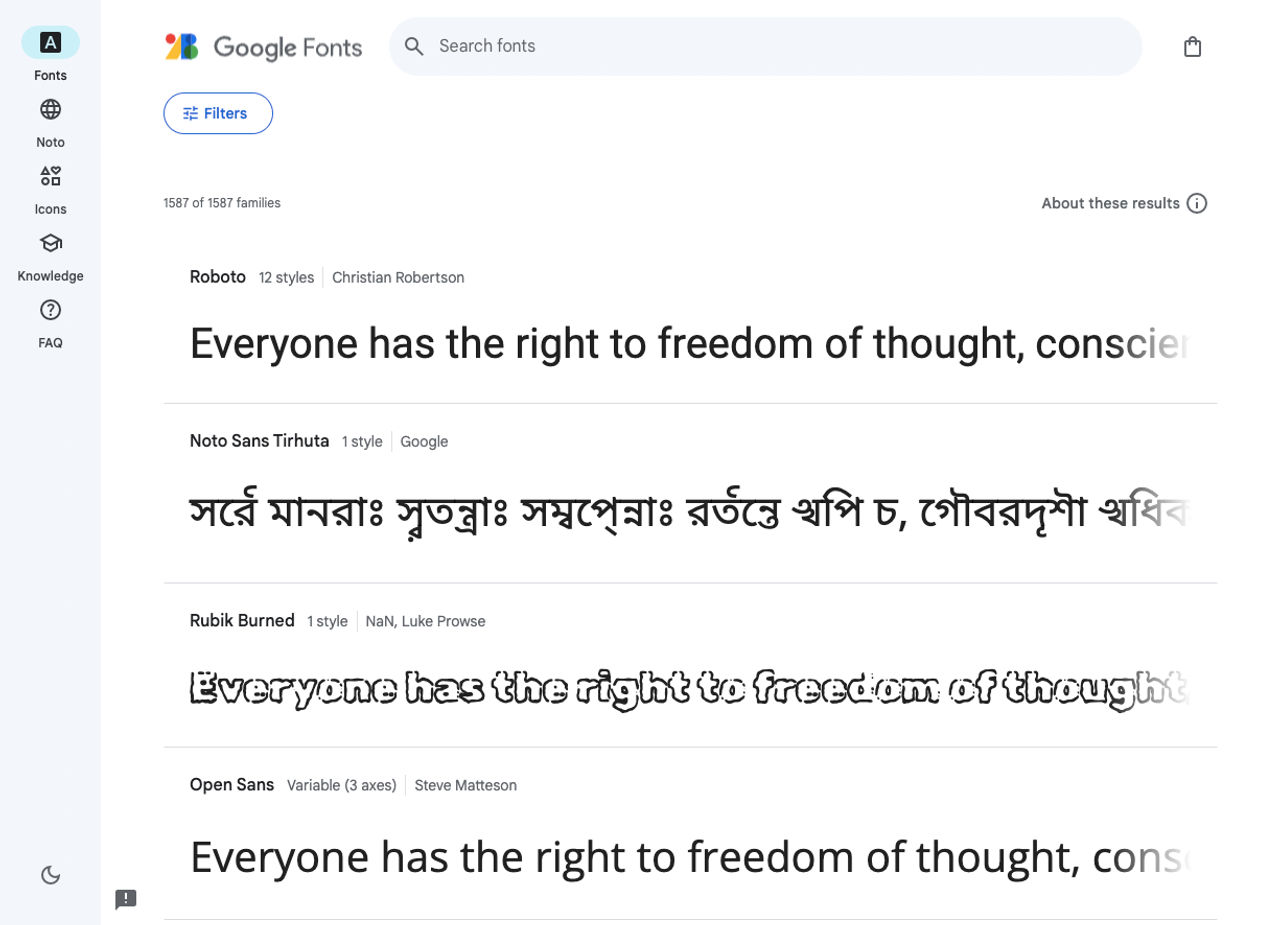
Task: Open the Filters panel
Action: tap(218, 113)
